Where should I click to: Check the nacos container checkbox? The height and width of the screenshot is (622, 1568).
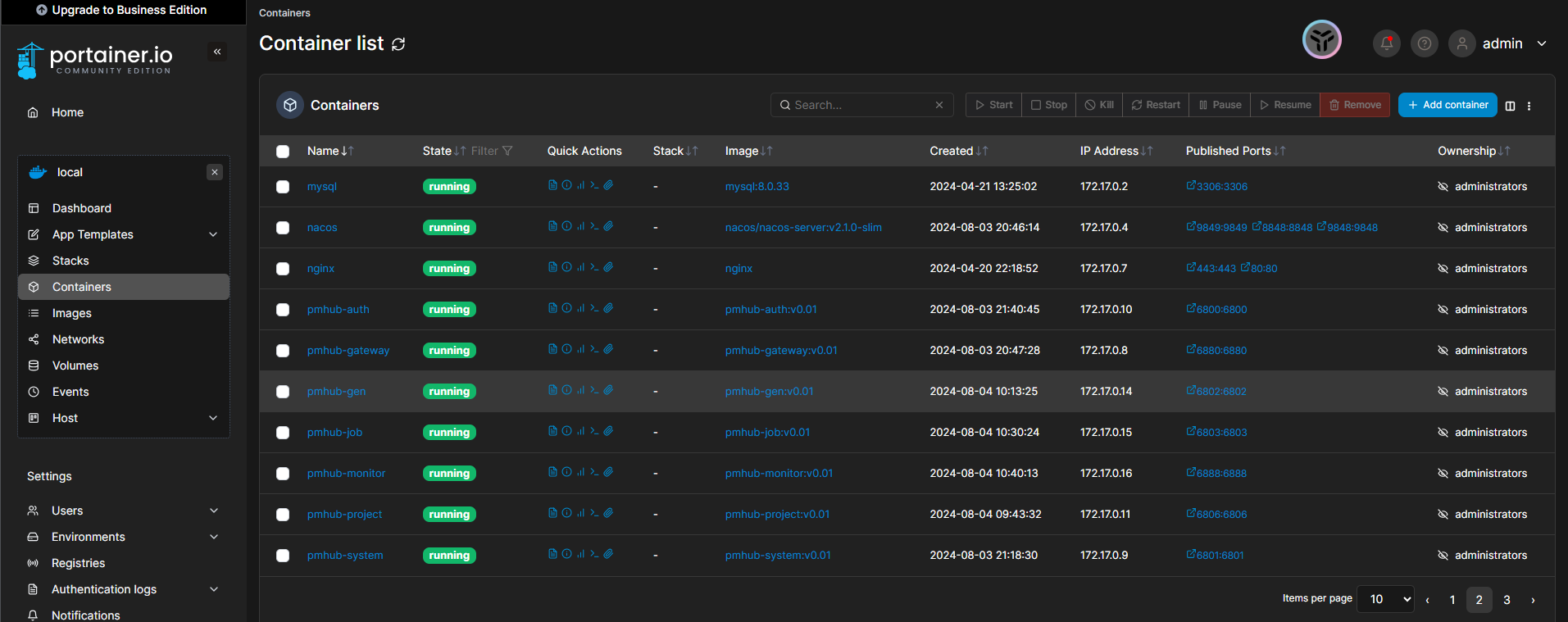283,228
